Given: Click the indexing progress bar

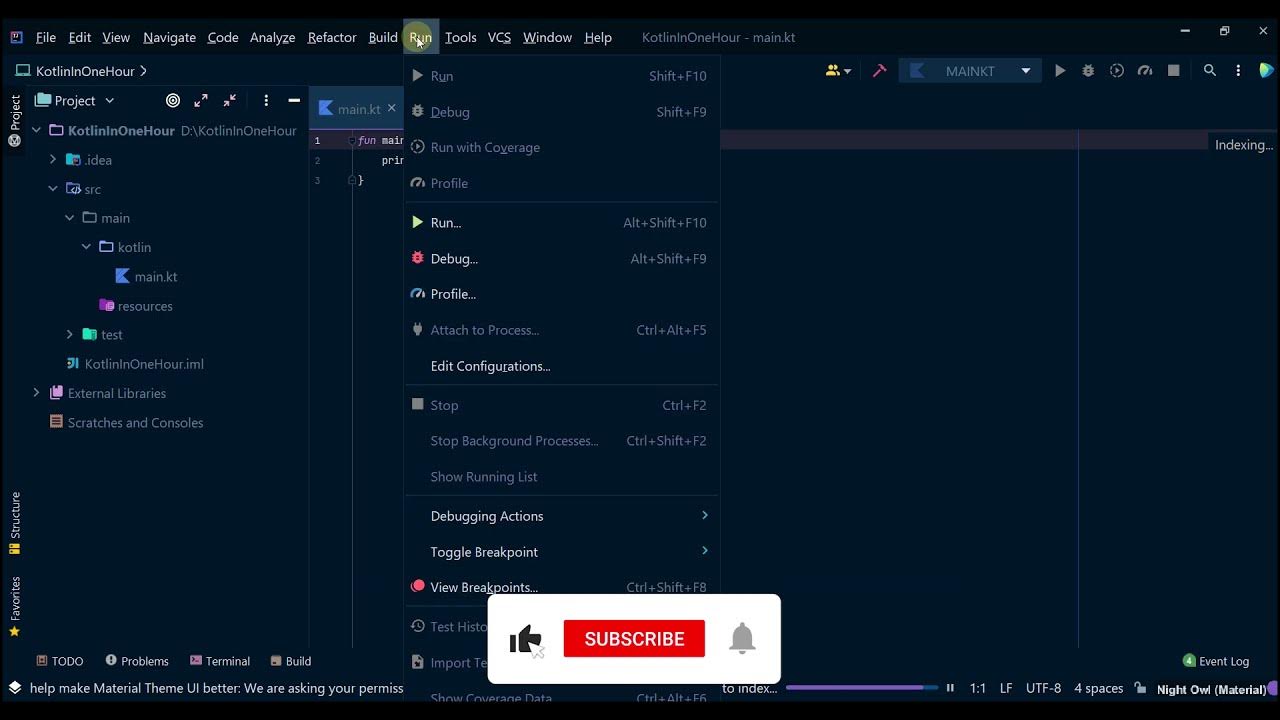Looking at the screenshot, I should (862, 687).
